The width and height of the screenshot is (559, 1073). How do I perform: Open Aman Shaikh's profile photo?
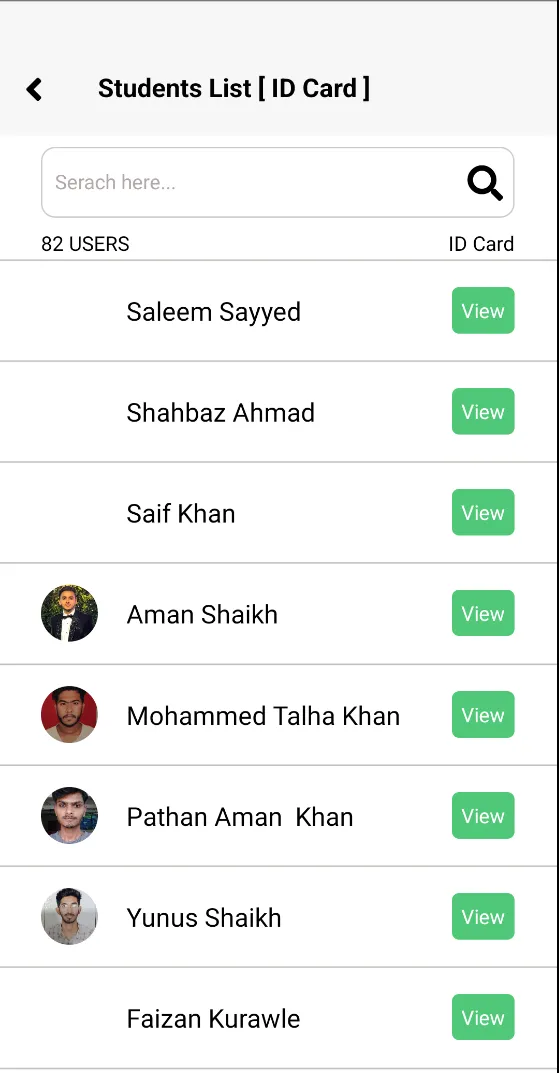[69, 613]
